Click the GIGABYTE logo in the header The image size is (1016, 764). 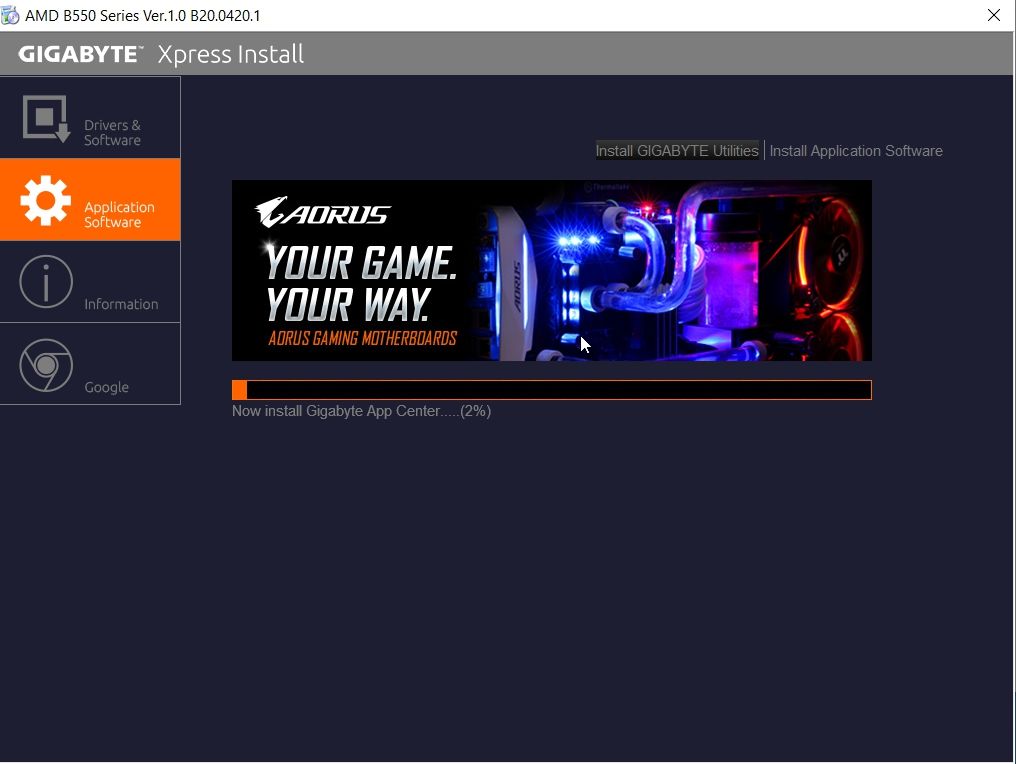(x=80, y=54)
